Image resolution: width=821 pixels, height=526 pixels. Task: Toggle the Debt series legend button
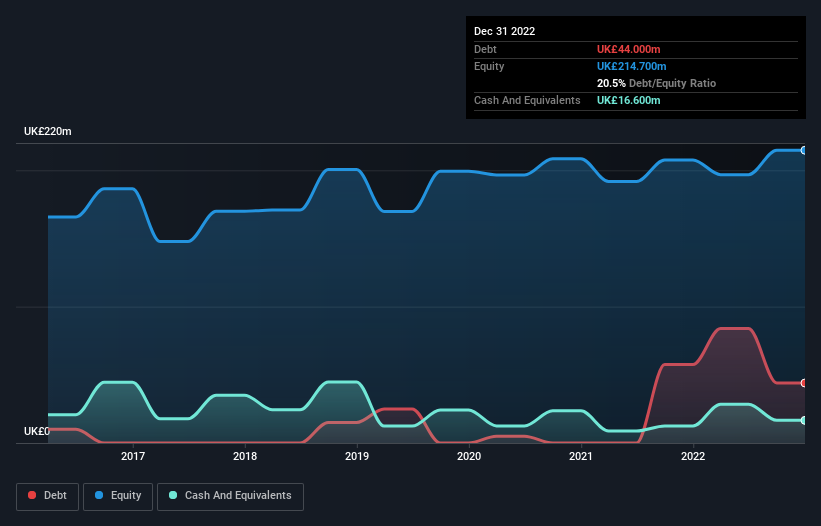point(48,496)
